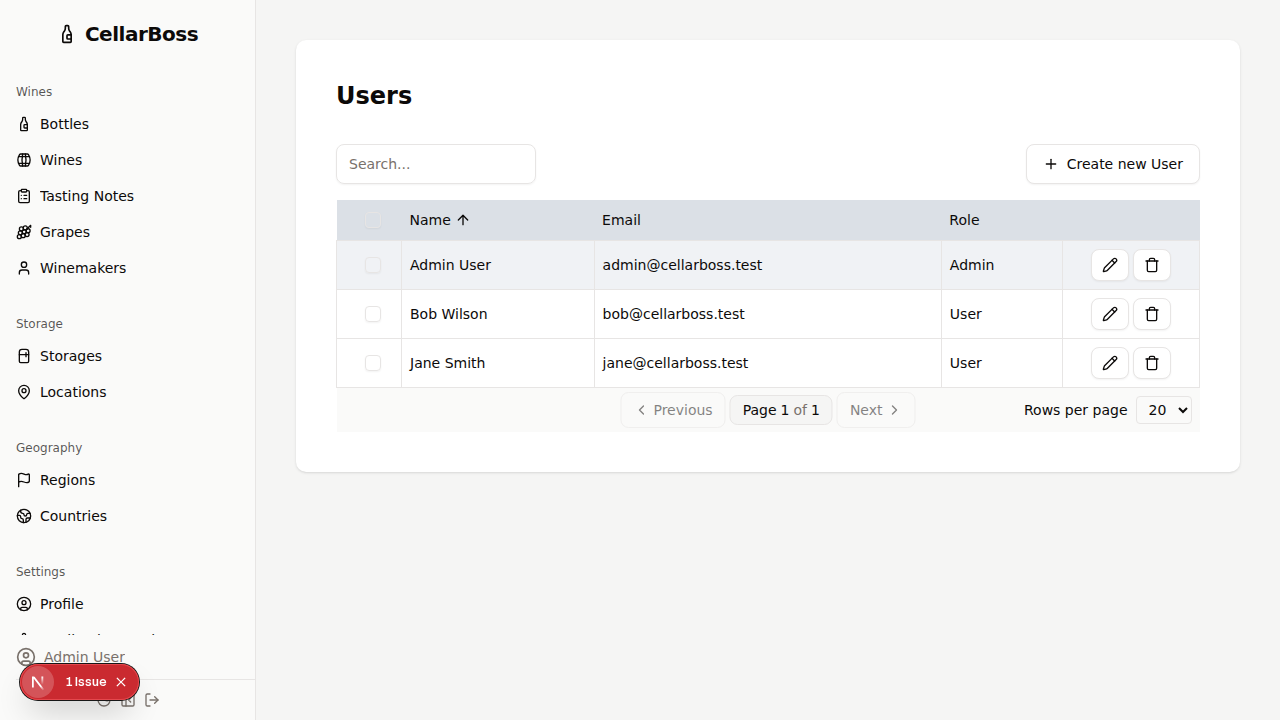Viewport: 1280px width, 720px height.
Task: Click the Countries globe icon
Action: [x=24, y=516]
